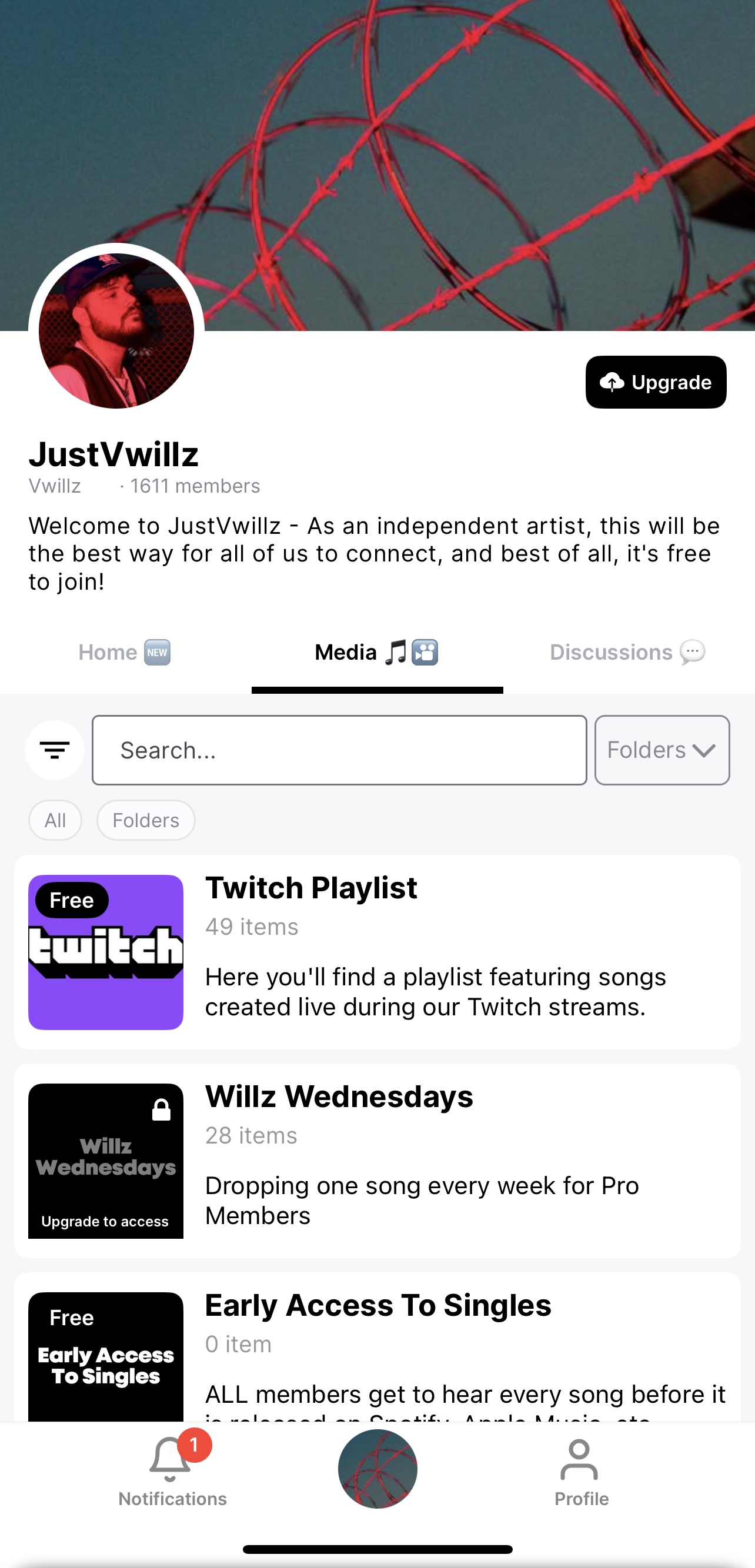The width and height of the screenshot is (755, 1568).
Task: Open Willz Wednesdays folder title
Action: click(x=339, y=1096)
